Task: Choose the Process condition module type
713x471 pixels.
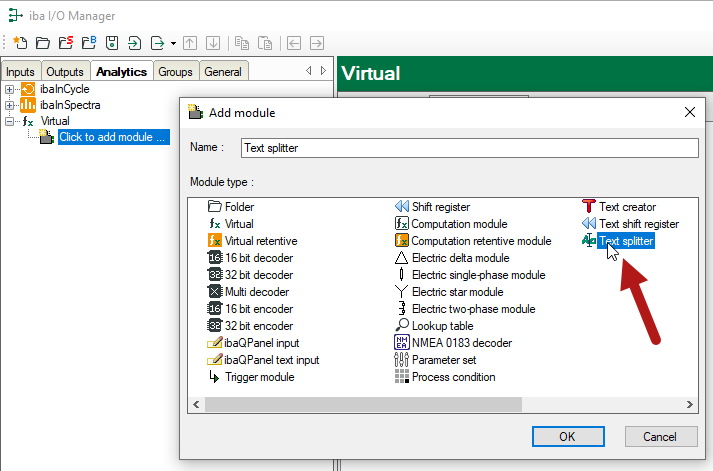Action: coord(453,377)
